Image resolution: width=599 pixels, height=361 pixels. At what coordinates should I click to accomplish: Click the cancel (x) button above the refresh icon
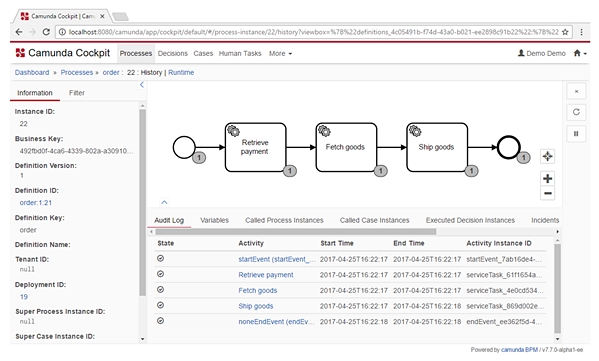click(x=576, y=91)
